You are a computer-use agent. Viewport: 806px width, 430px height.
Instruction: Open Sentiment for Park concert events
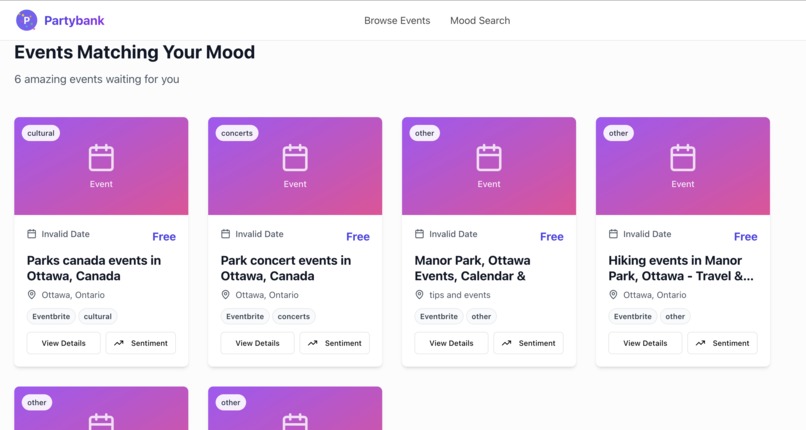[x=335, y=343]
